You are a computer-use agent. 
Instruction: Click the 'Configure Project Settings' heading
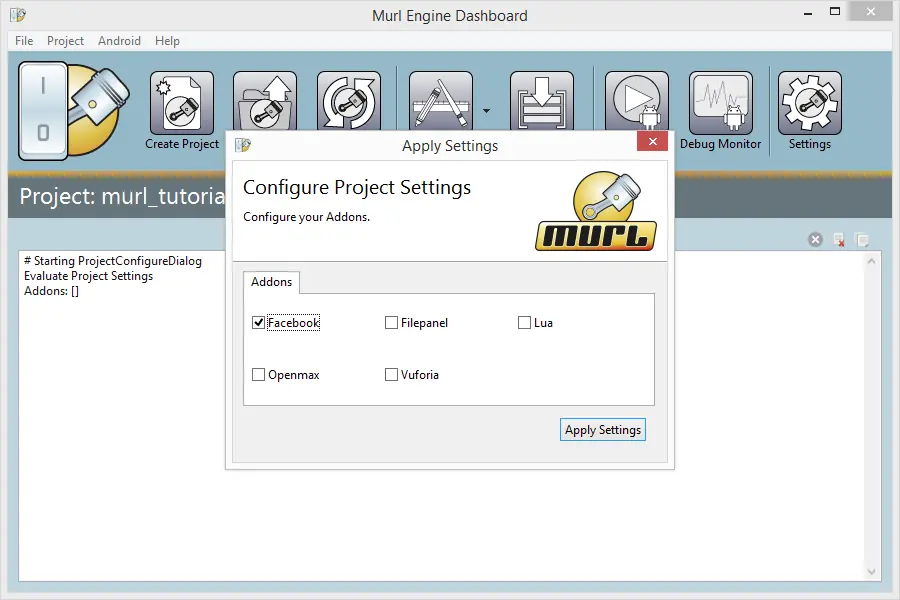(357, 187)
